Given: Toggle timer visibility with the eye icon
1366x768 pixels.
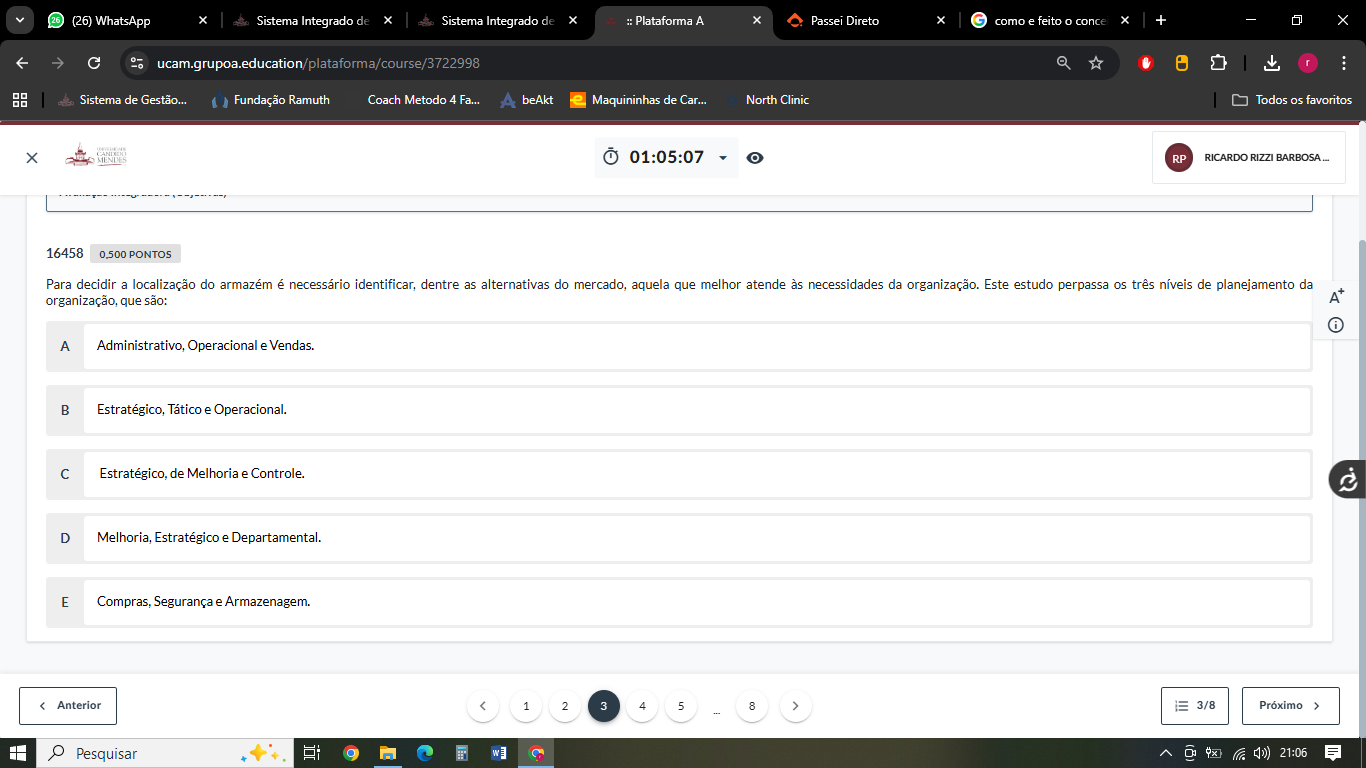Looking at the screenshot, I should pyautogui.click(x=755, y=158).
